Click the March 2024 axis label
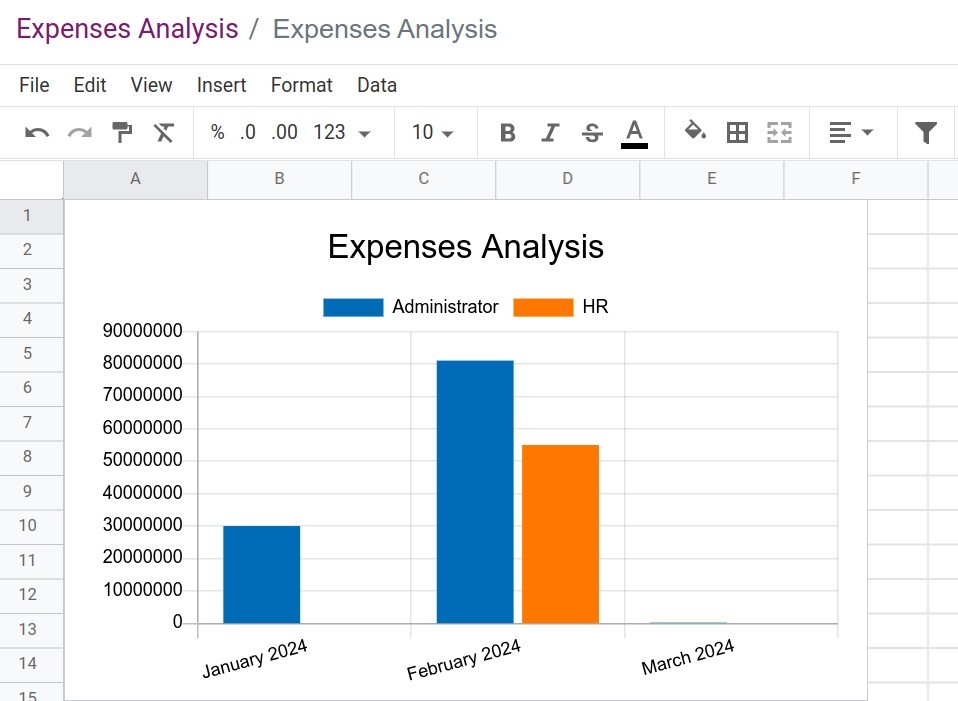Image resolution: width=958 pixels, height=701 pixels. 688,658
